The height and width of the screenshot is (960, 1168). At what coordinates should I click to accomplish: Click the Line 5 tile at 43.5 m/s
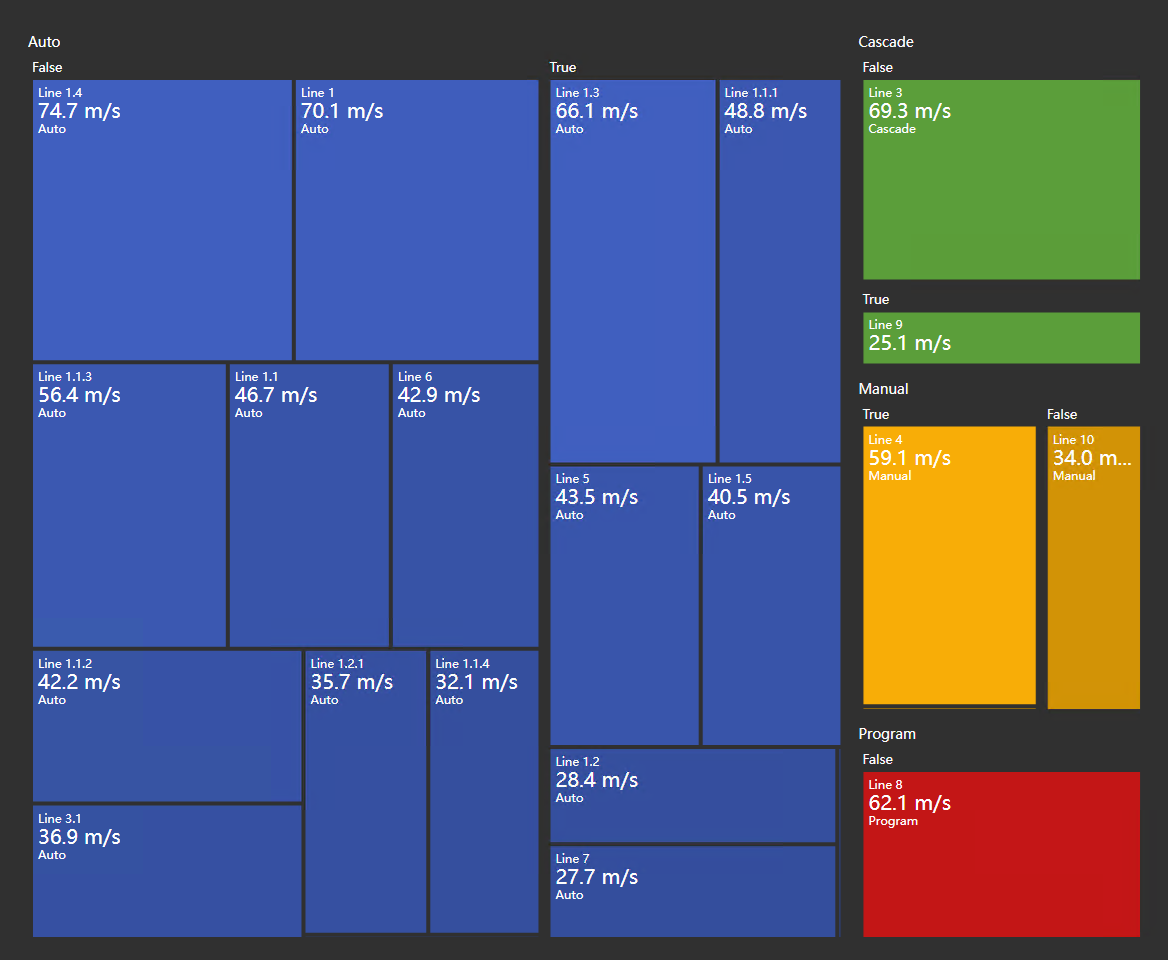pos(625,606)
